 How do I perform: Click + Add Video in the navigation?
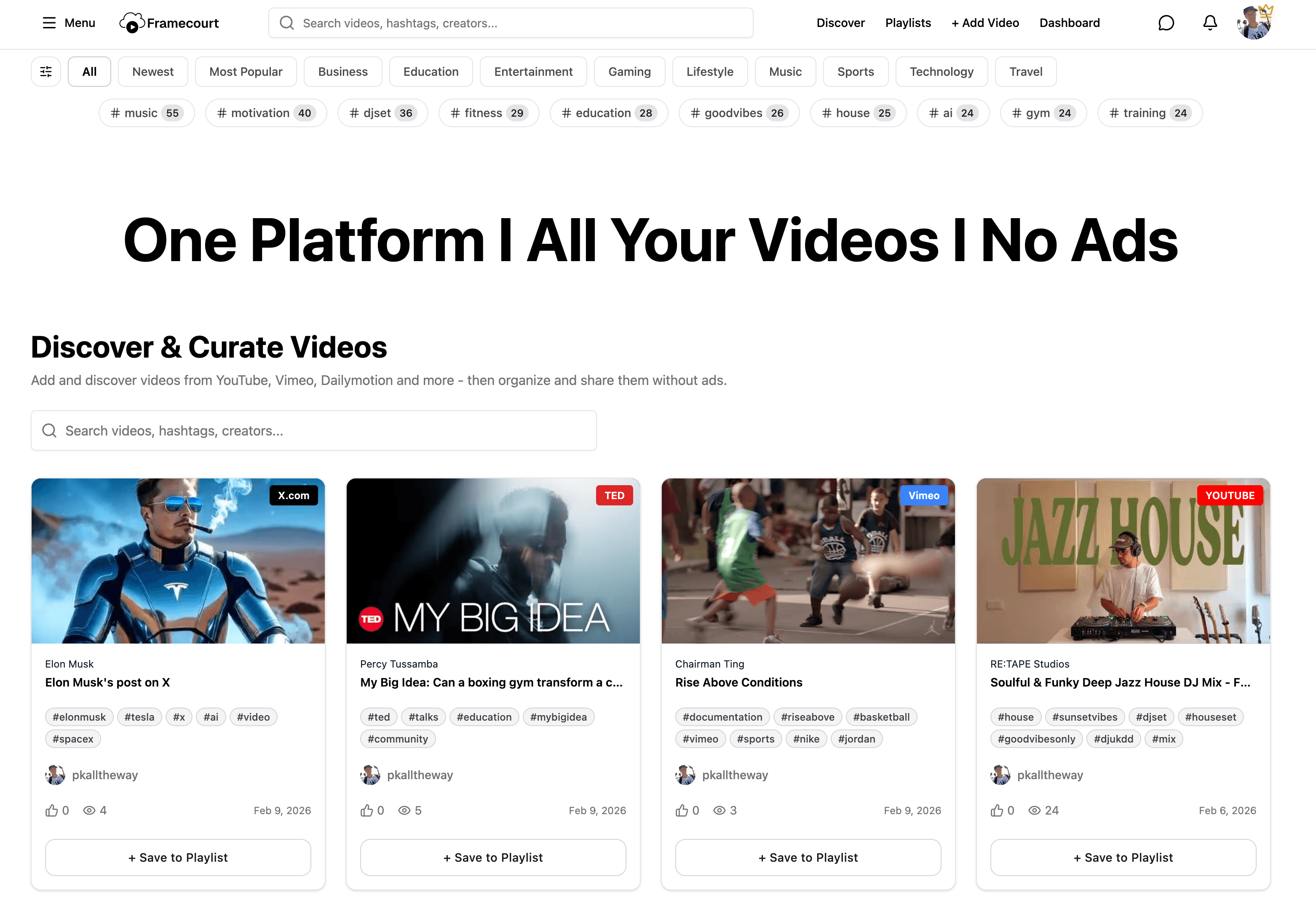pyautogui.click(x=985, y=23)
